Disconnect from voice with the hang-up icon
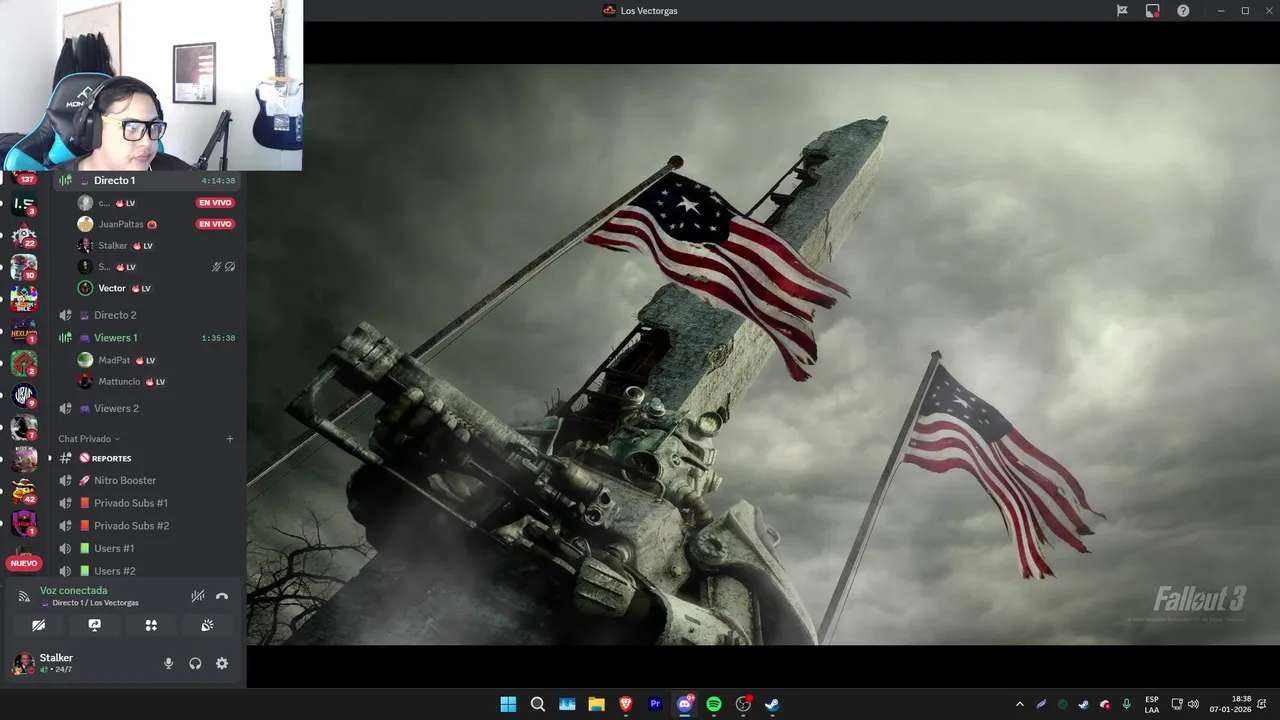The height and width of the screenshot is (720, 1280). [222, 596]
